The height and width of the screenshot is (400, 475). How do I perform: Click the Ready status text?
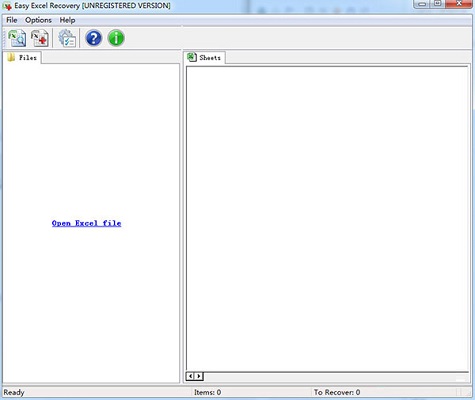pos(14,392)
